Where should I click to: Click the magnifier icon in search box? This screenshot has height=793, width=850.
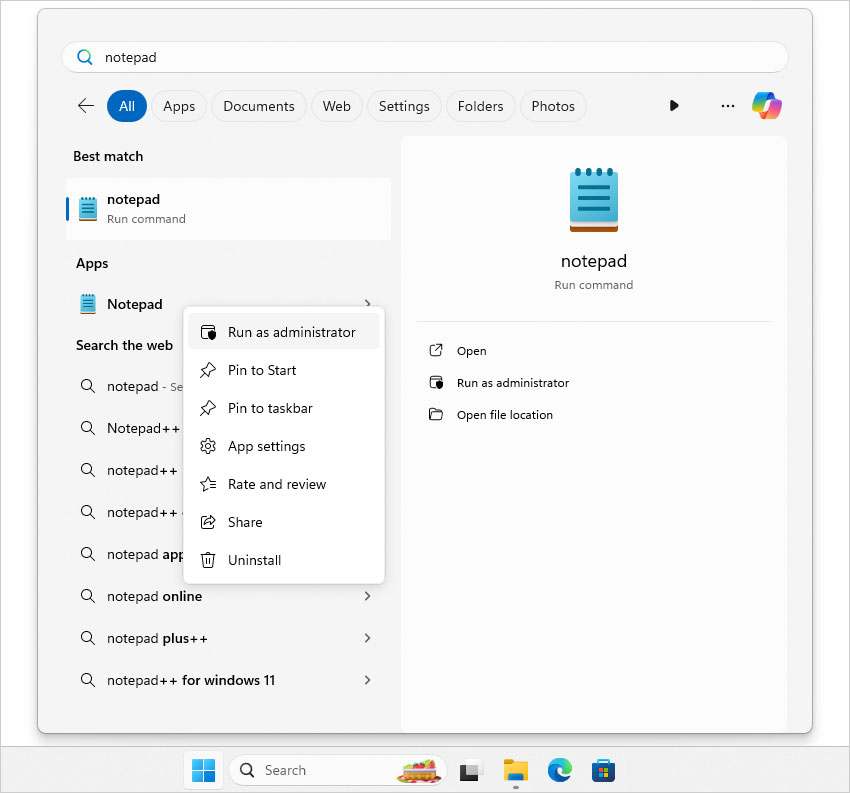click(x=85, y=57)
